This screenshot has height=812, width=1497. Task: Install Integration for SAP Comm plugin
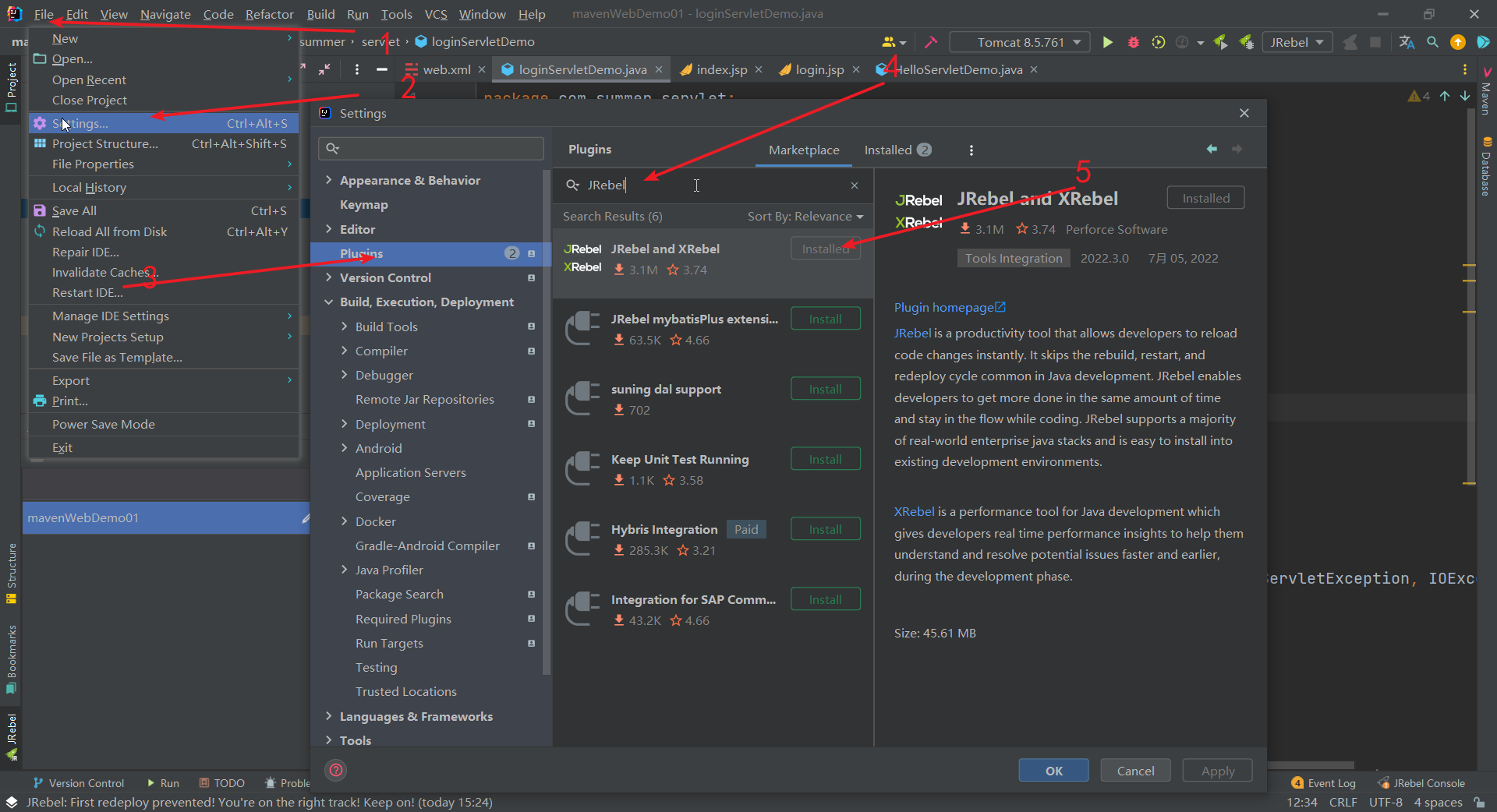[825, 599]
